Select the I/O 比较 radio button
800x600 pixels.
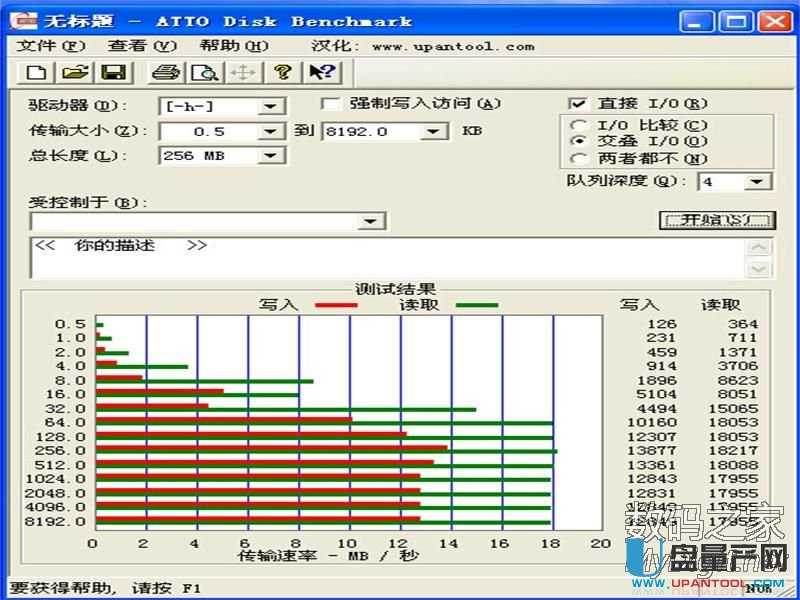pos(578,125)
